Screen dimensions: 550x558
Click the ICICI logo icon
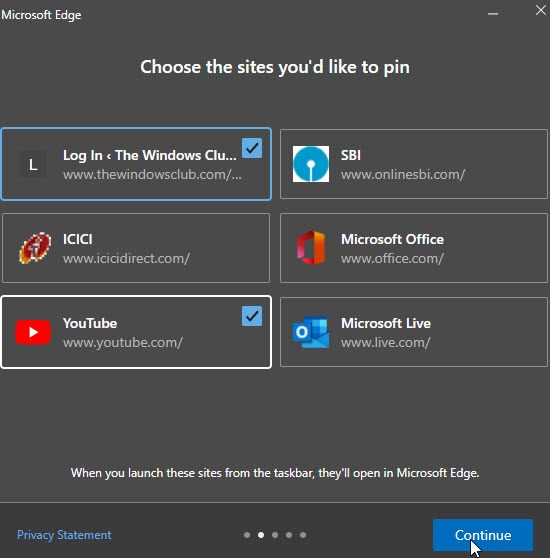(x=35, y=248)
